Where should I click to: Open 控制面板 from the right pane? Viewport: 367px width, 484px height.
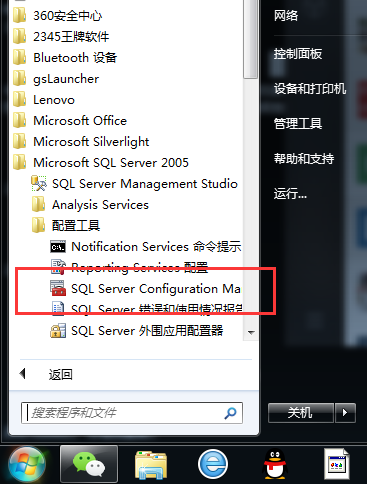298,54
